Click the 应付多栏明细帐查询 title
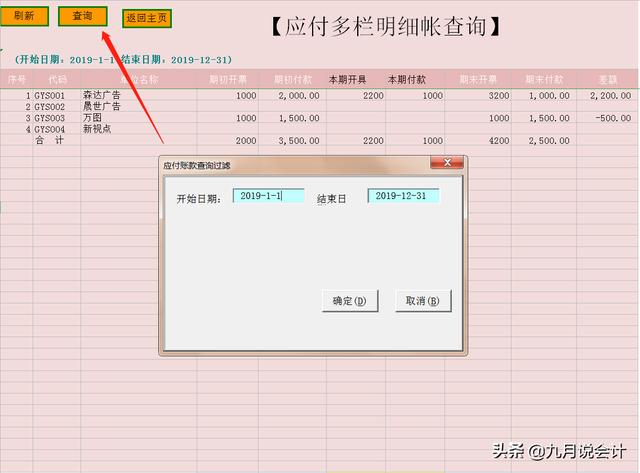This screenshot has width=640, height=473. click(x=385, y=27)
